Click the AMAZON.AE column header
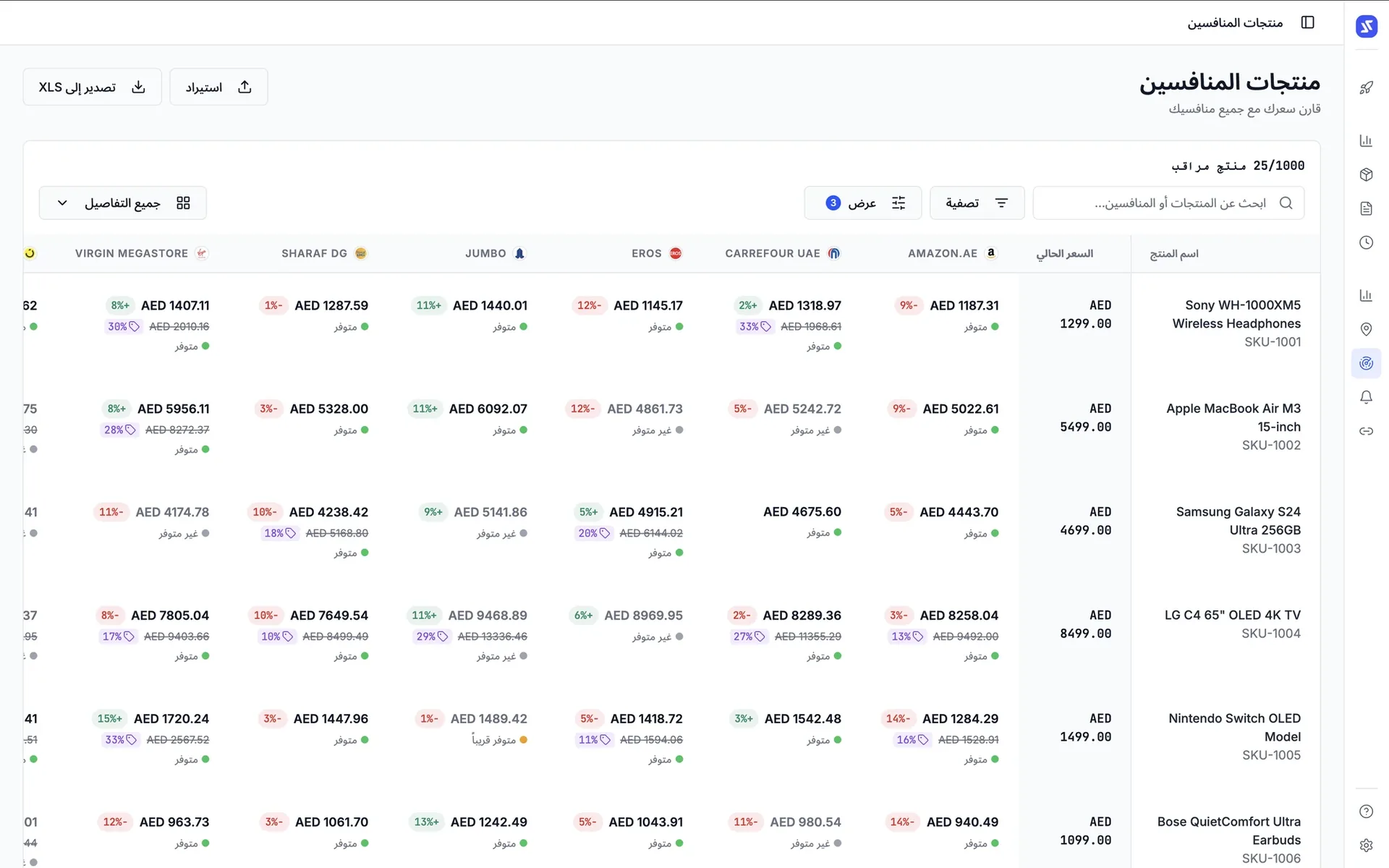The image size is (1389, 868). [x=943, y=254]
